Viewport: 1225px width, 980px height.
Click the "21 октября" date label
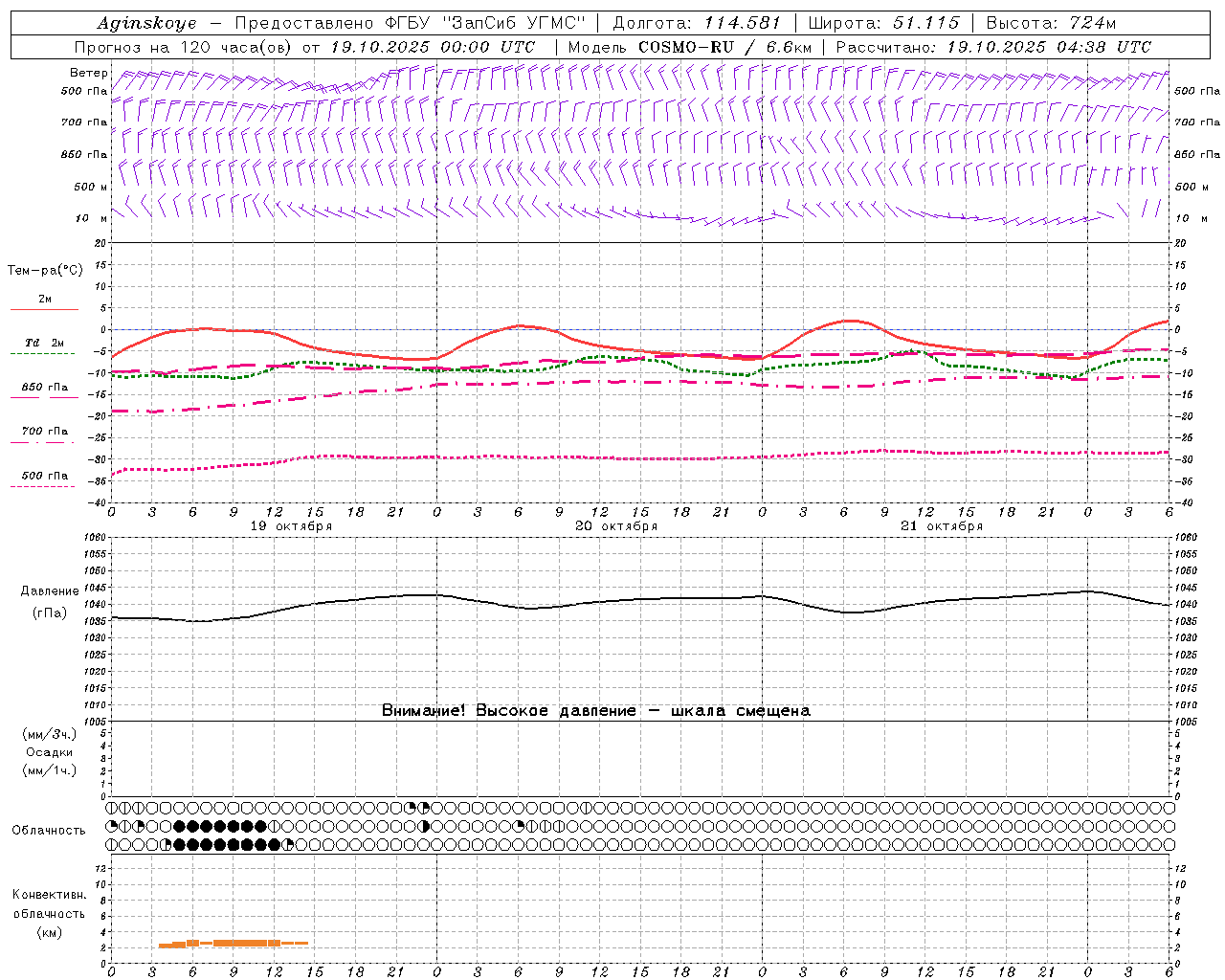pyautogui.click(x=942, y=526)
